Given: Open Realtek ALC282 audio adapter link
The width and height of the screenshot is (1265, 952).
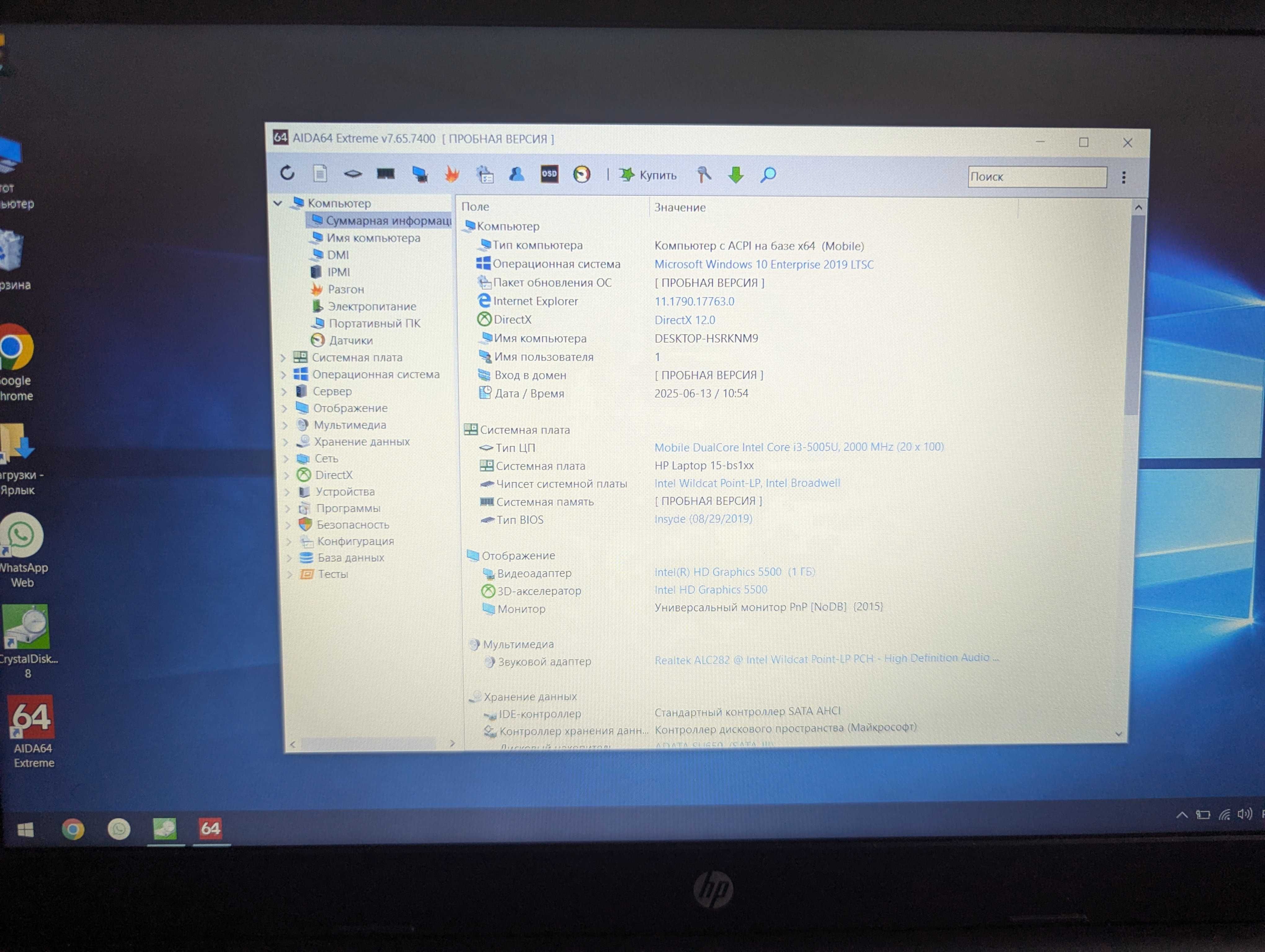Looking at the screenshot, I should pos(826,659).
